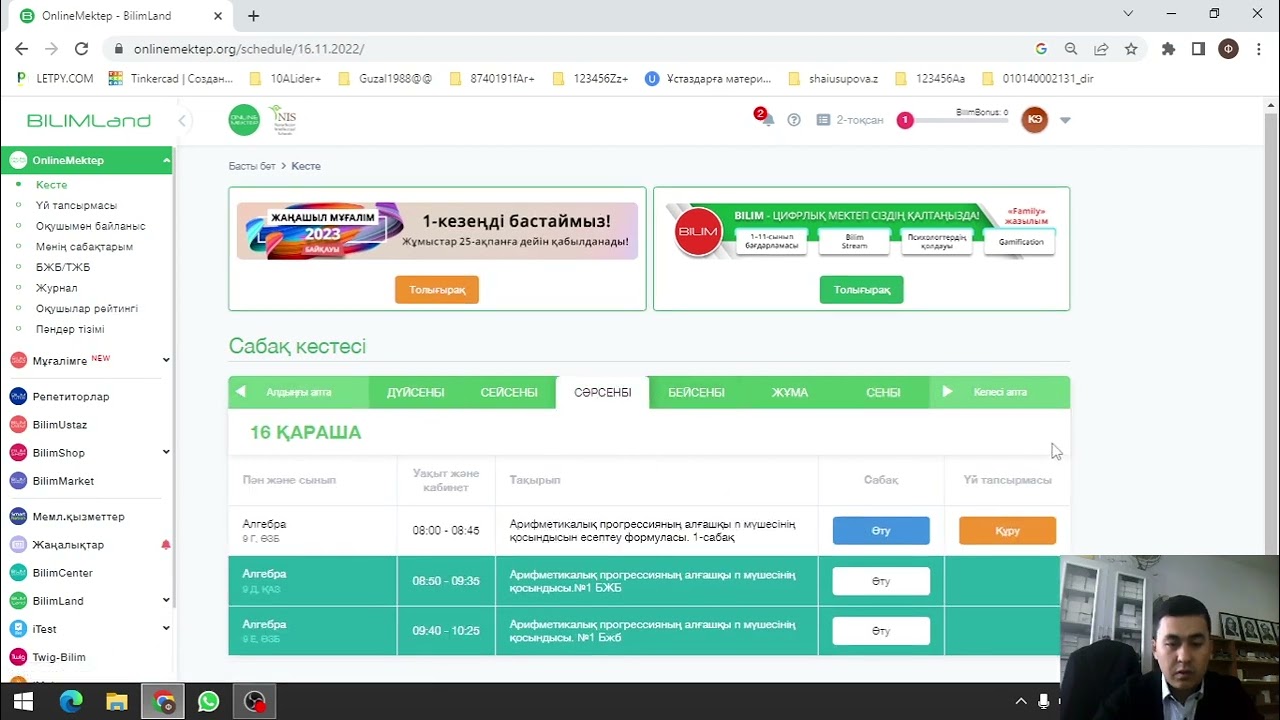Expand the BilimLand sidebar section
The height and width of the screenshot is (720, 1280).
pyautogui.click(x=166, y=600)
